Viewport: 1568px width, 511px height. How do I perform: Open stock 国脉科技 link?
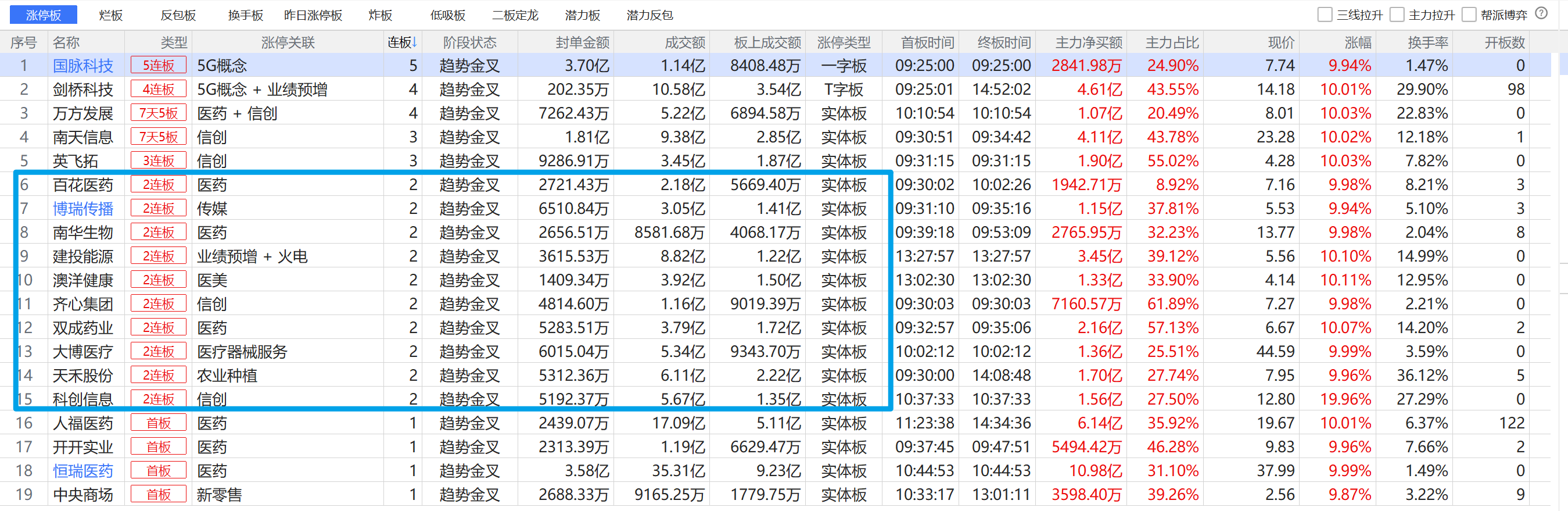click(x=82, y=65)
